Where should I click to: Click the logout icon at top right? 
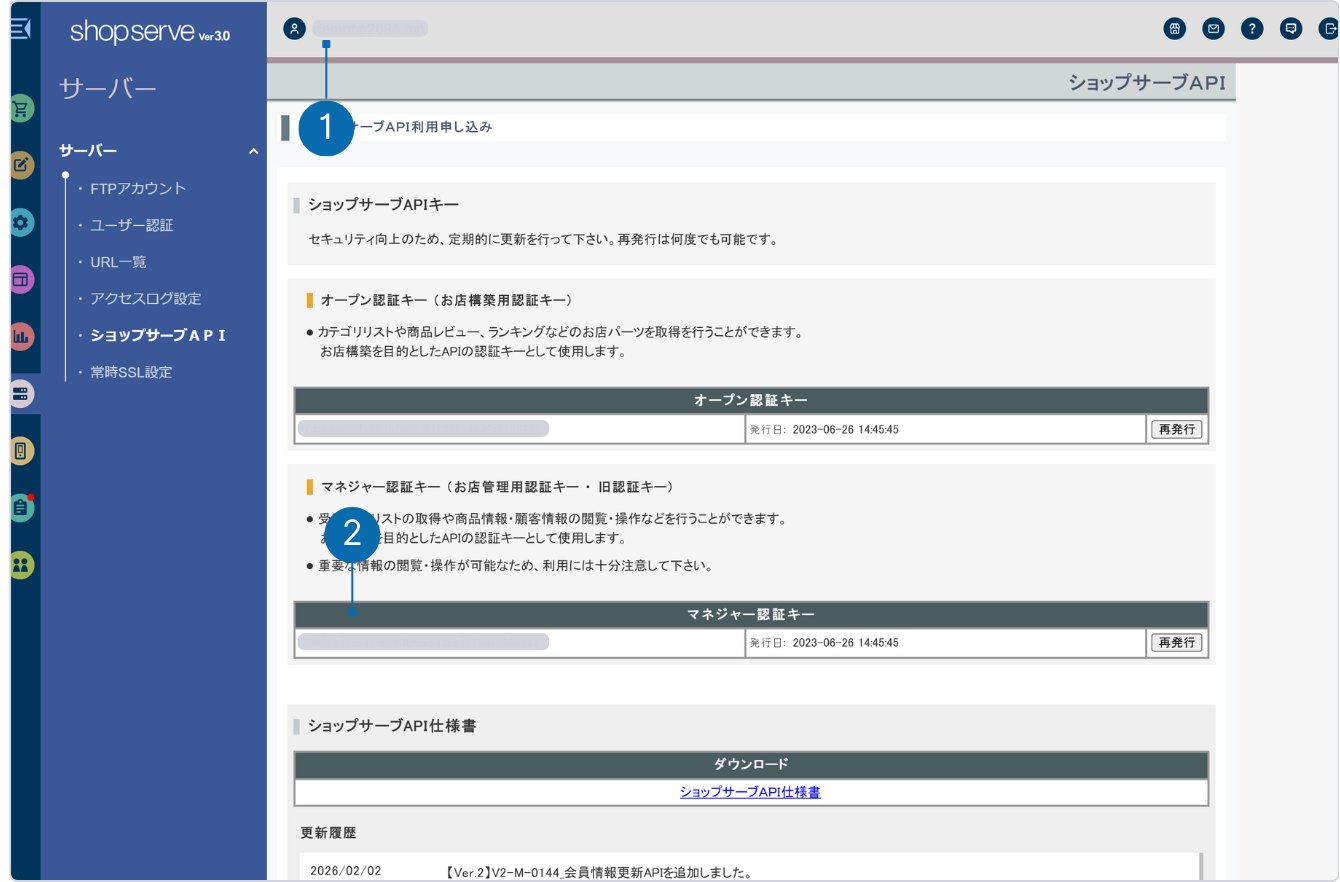1328,29
